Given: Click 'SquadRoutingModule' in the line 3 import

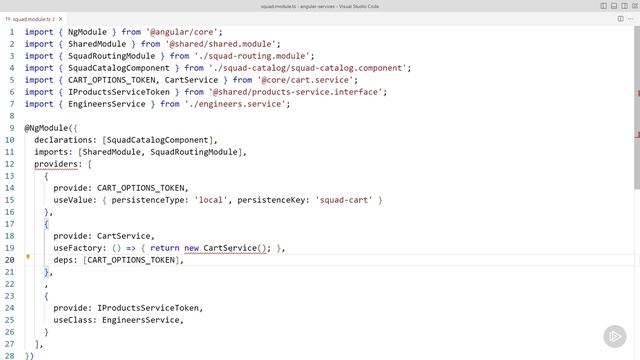Looking at the screenshot, I should pyautogui.click(x=111, y=56).
